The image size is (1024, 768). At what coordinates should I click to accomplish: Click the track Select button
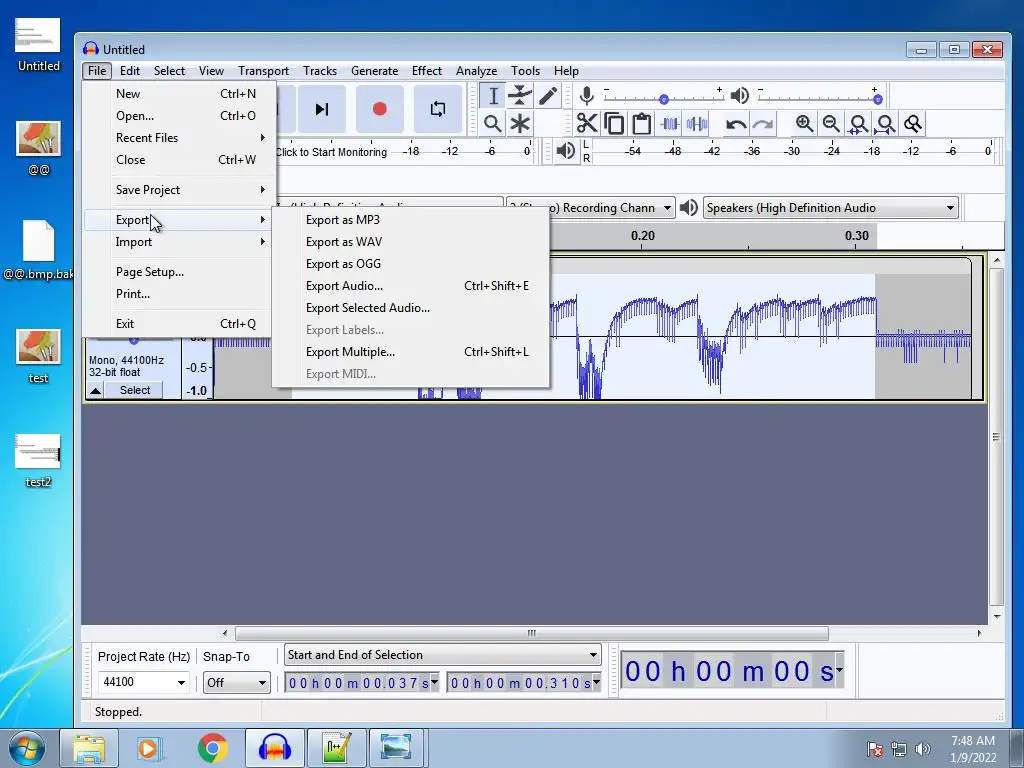coord(135,390)
